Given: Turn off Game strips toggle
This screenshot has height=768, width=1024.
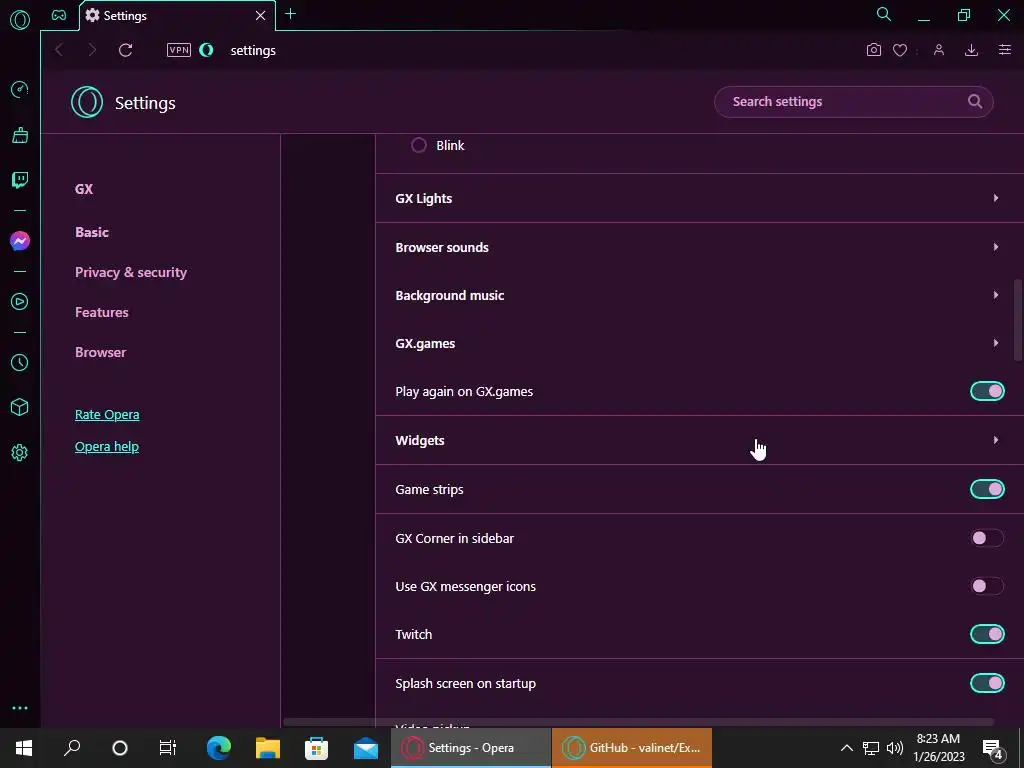Looking at the screenshot, I should (x=987, y=489).
